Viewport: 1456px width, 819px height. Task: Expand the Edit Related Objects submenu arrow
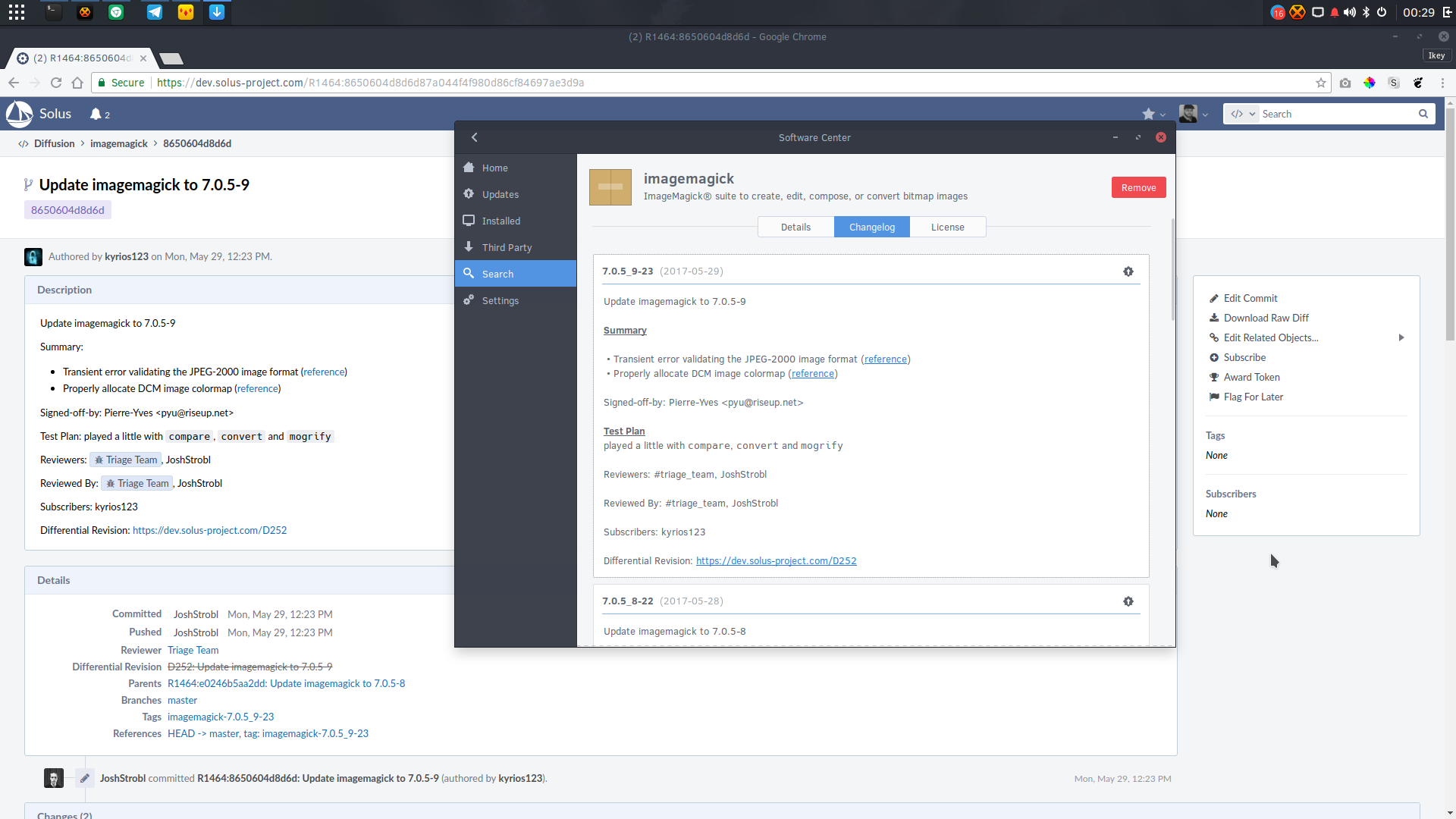tap(1401, 337)
